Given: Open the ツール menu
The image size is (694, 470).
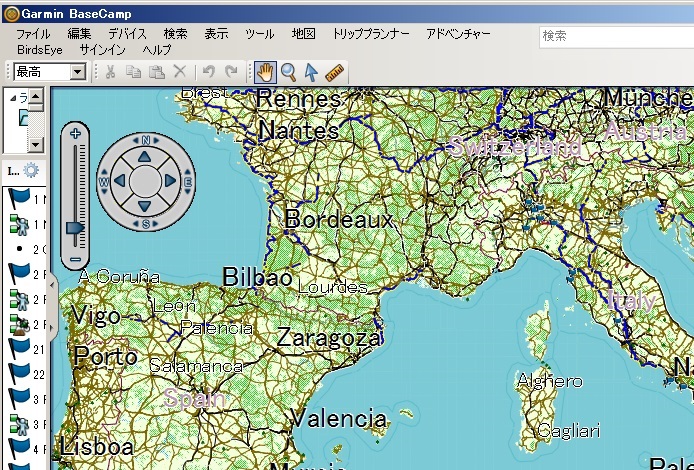Looking at the screenshot, I should (x=259, y=34).
